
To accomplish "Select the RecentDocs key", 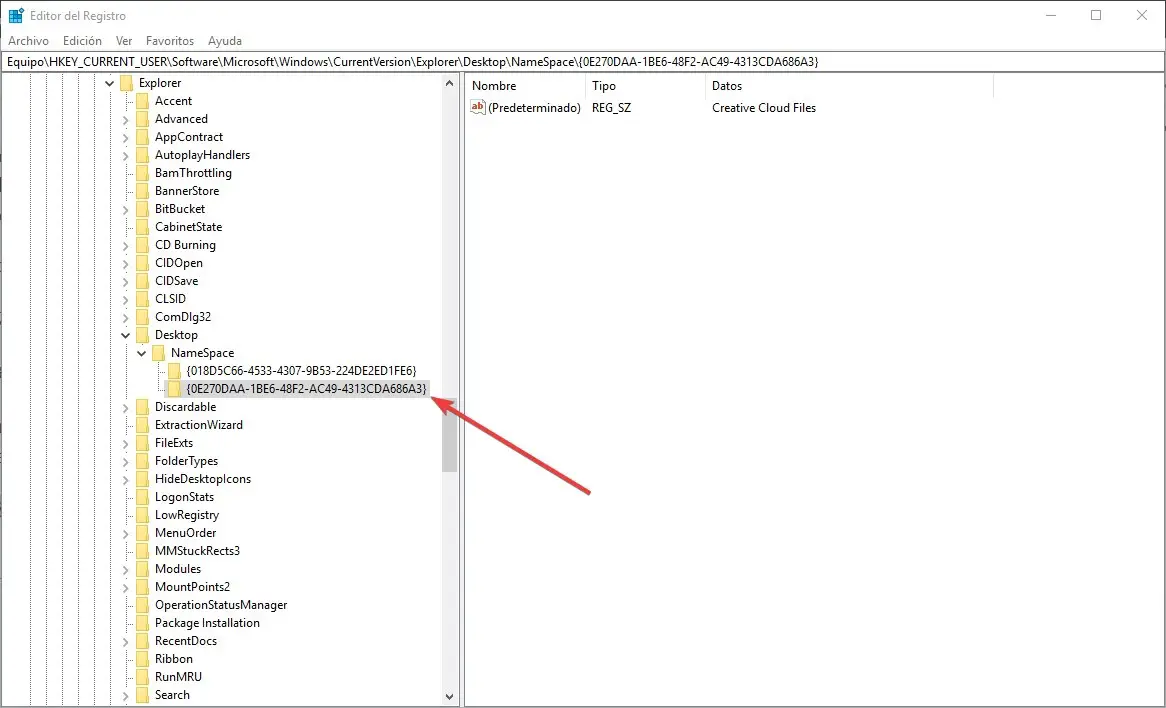I will tap(186, 641).
